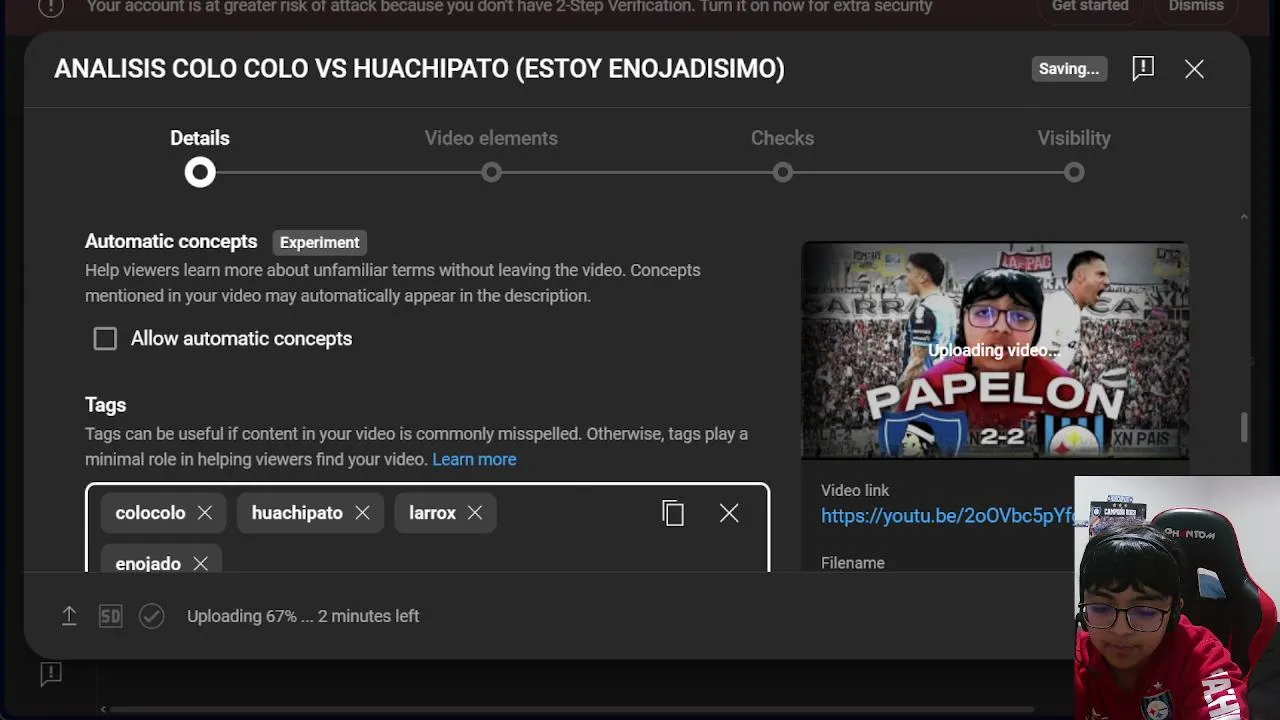Click Get started for 2-Step Verification
The height and width of the screenshot is (720, 1280).
[x=1090, y=7]
